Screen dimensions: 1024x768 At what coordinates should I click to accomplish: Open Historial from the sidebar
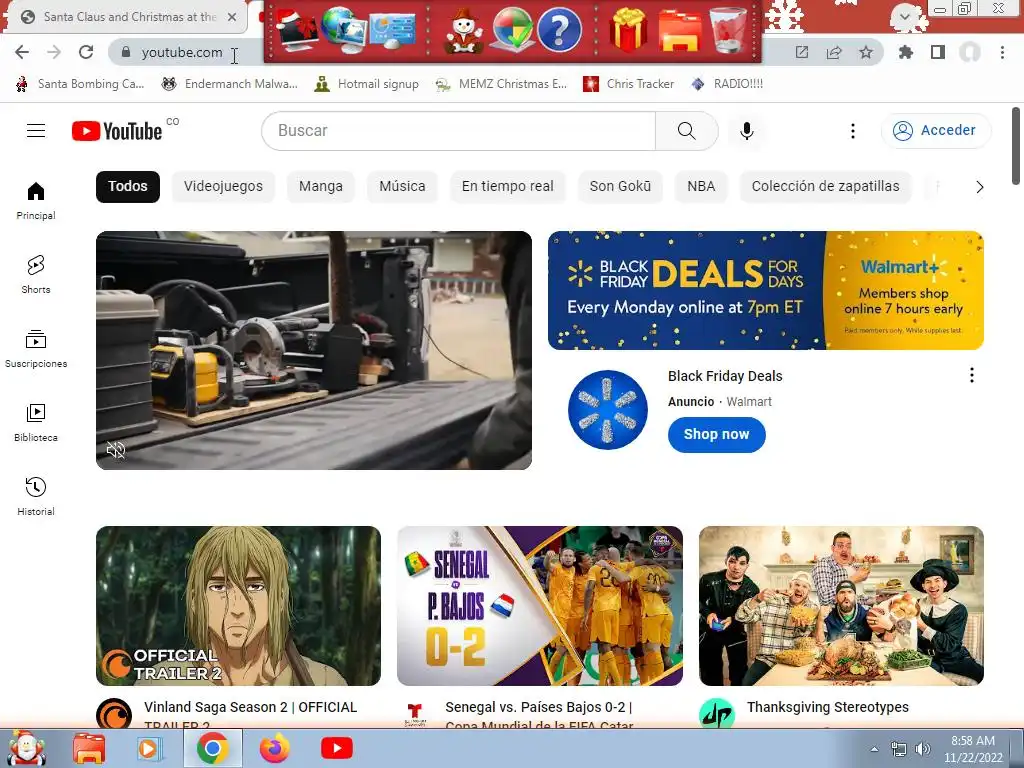[x=36, y=496]
